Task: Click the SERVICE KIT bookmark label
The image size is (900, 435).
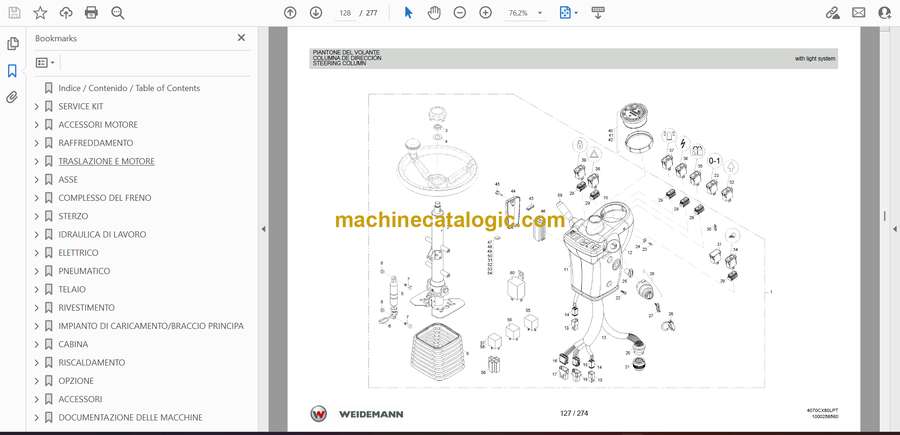Action: [81, 106]
